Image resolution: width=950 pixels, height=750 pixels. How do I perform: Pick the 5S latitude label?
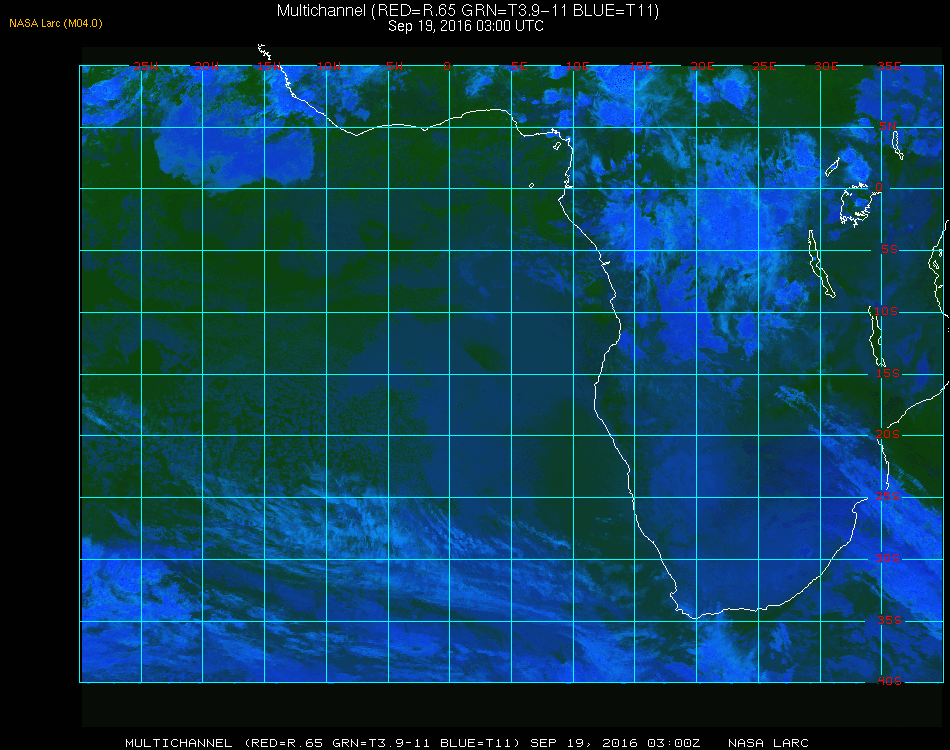coord(889,250)
